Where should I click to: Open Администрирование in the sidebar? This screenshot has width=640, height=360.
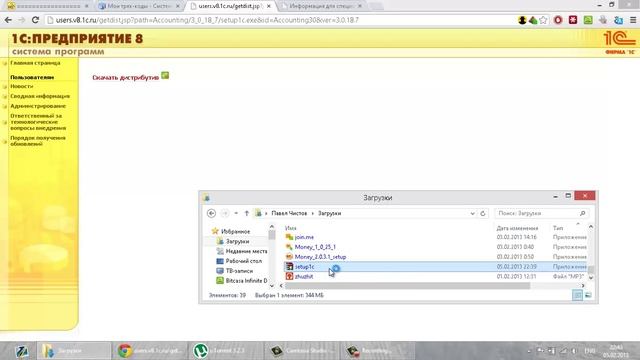[38, 106]
